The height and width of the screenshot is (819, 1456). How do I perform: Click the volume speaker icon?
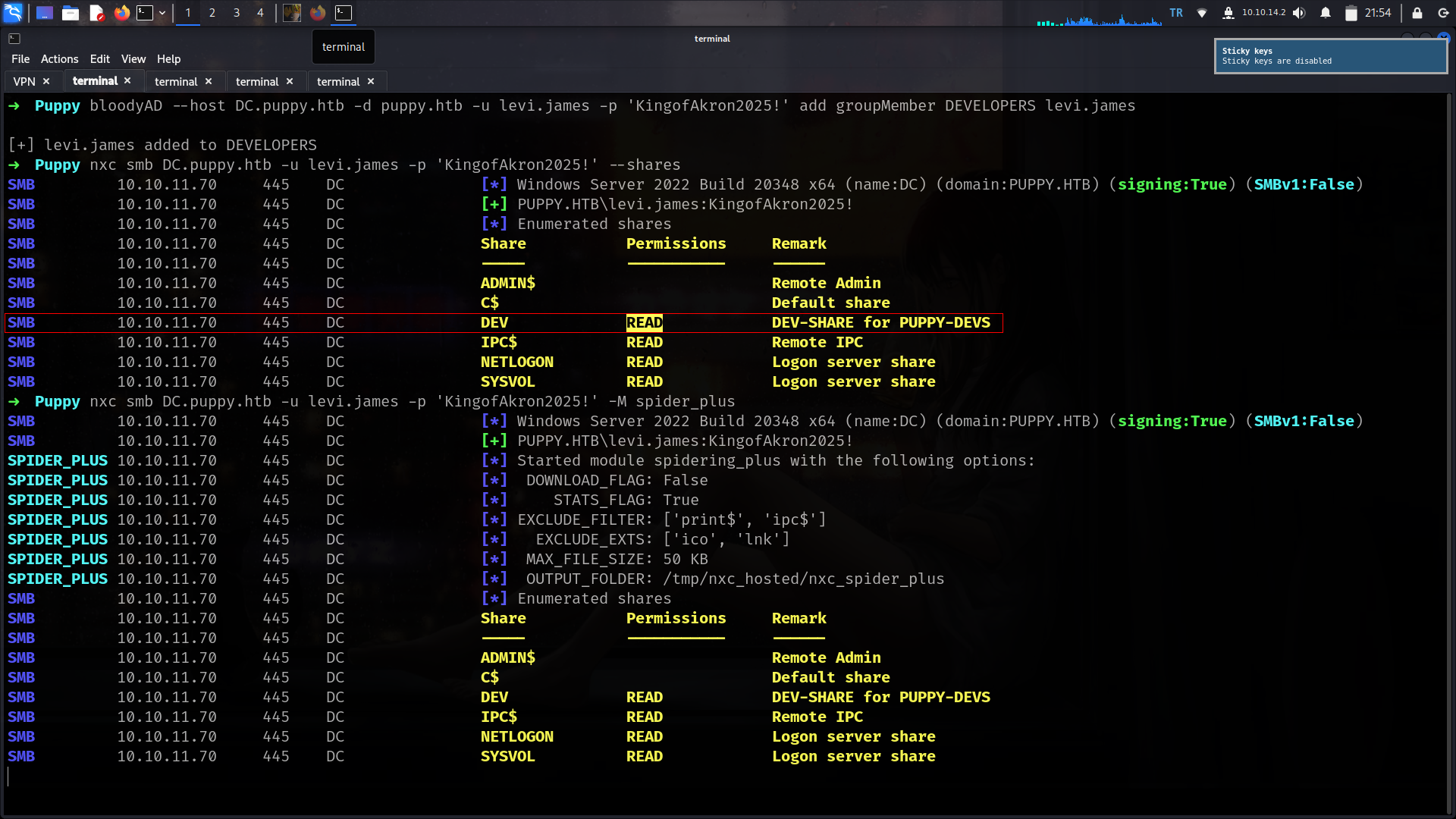click(1299, 12)
